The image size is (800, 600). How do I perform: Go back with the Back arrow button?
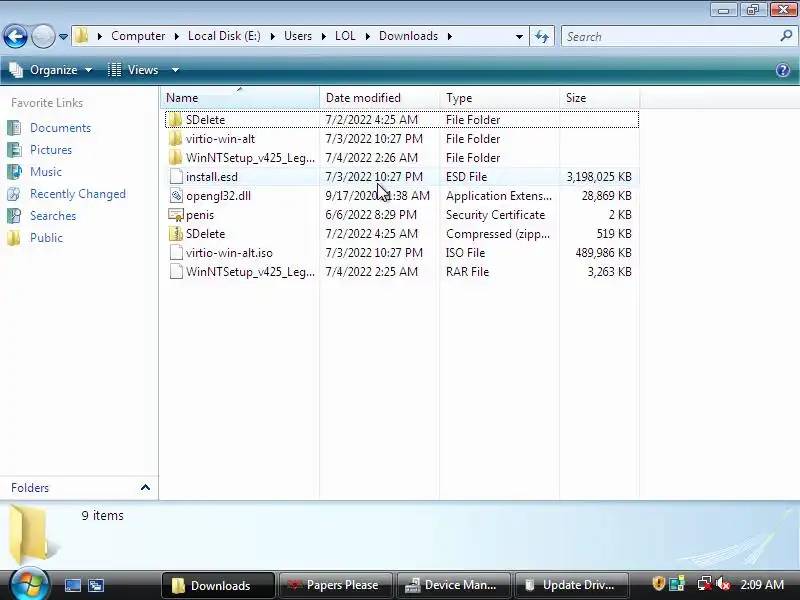point(15,36)
